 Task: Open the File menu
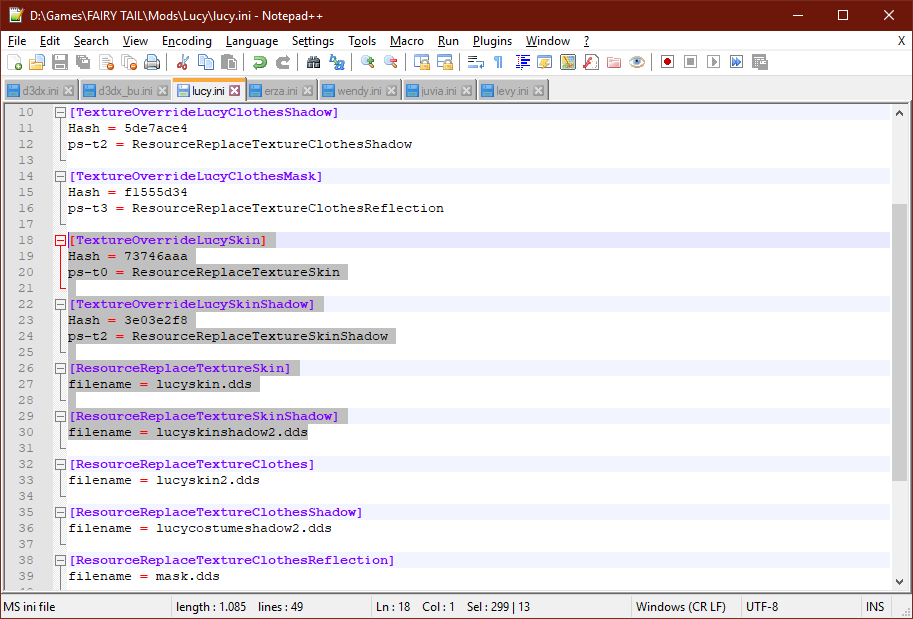tap(17, 41)
